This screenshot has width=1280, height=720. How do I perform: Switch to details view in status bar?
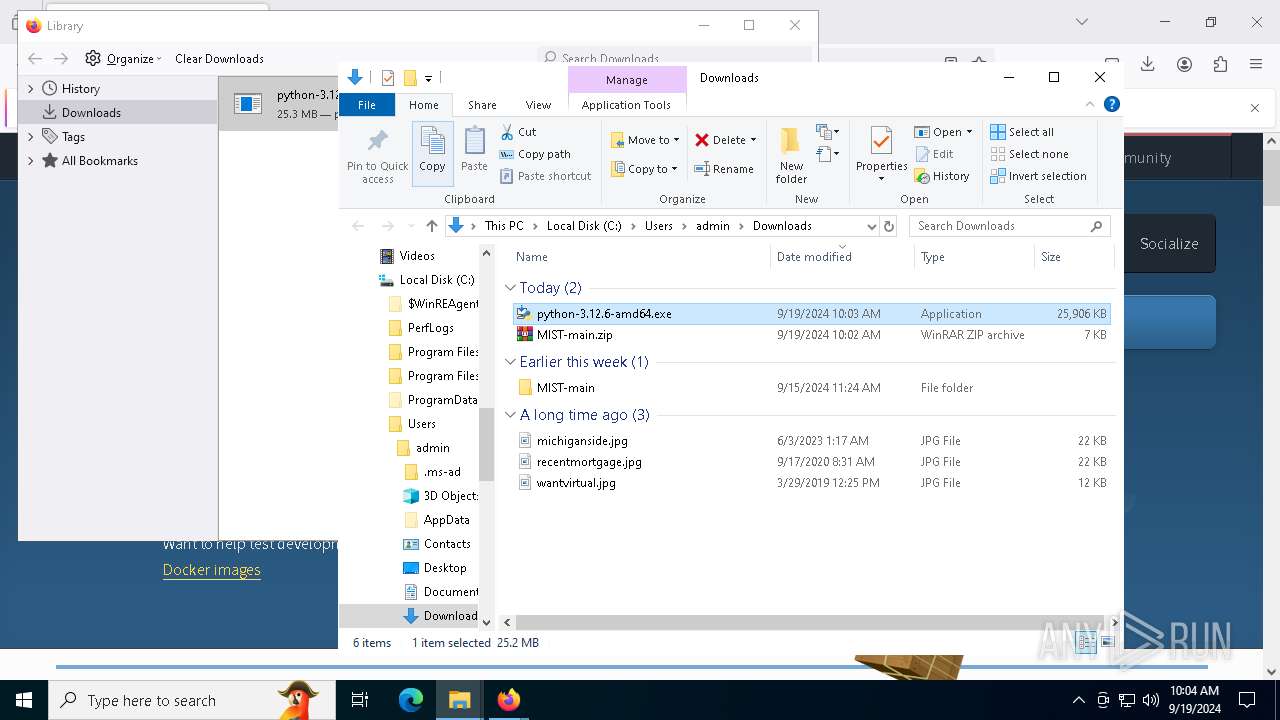coord(1087,643)
